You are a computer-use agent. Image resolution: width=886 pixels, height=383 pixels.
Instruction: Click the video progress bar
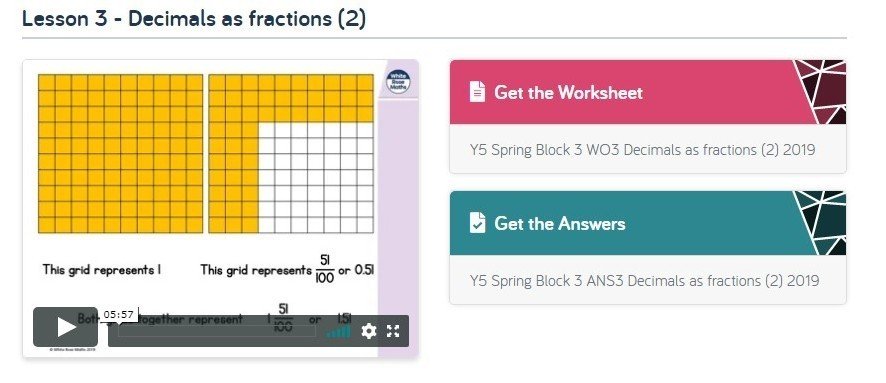point(216,331)
